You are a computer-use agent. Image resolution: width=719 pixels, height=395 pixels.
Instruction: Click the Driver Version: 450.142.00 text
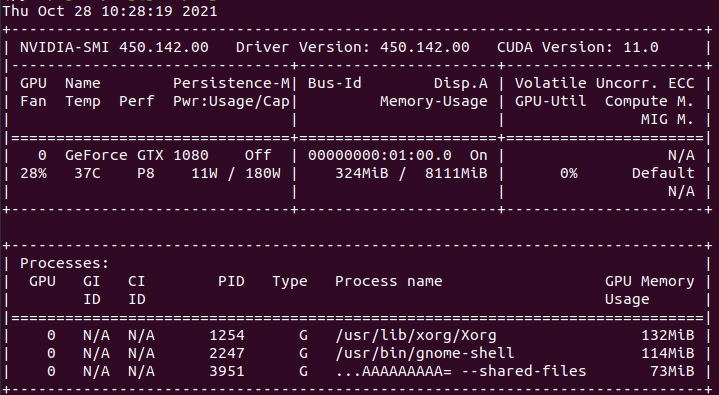[353, 47]
